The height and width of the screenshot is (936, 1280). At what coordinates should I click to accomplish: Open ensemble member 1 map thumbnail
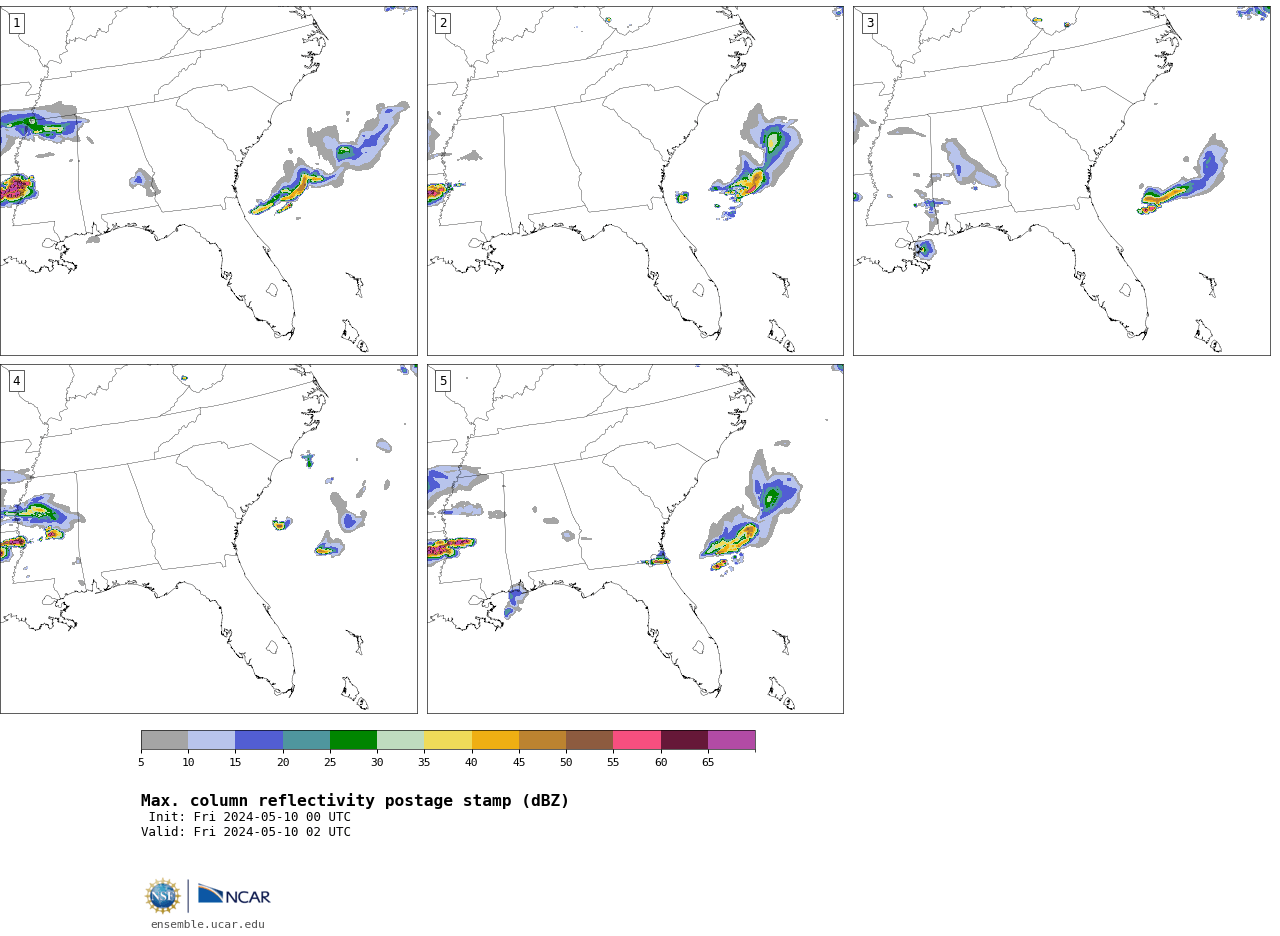point(208,181)
